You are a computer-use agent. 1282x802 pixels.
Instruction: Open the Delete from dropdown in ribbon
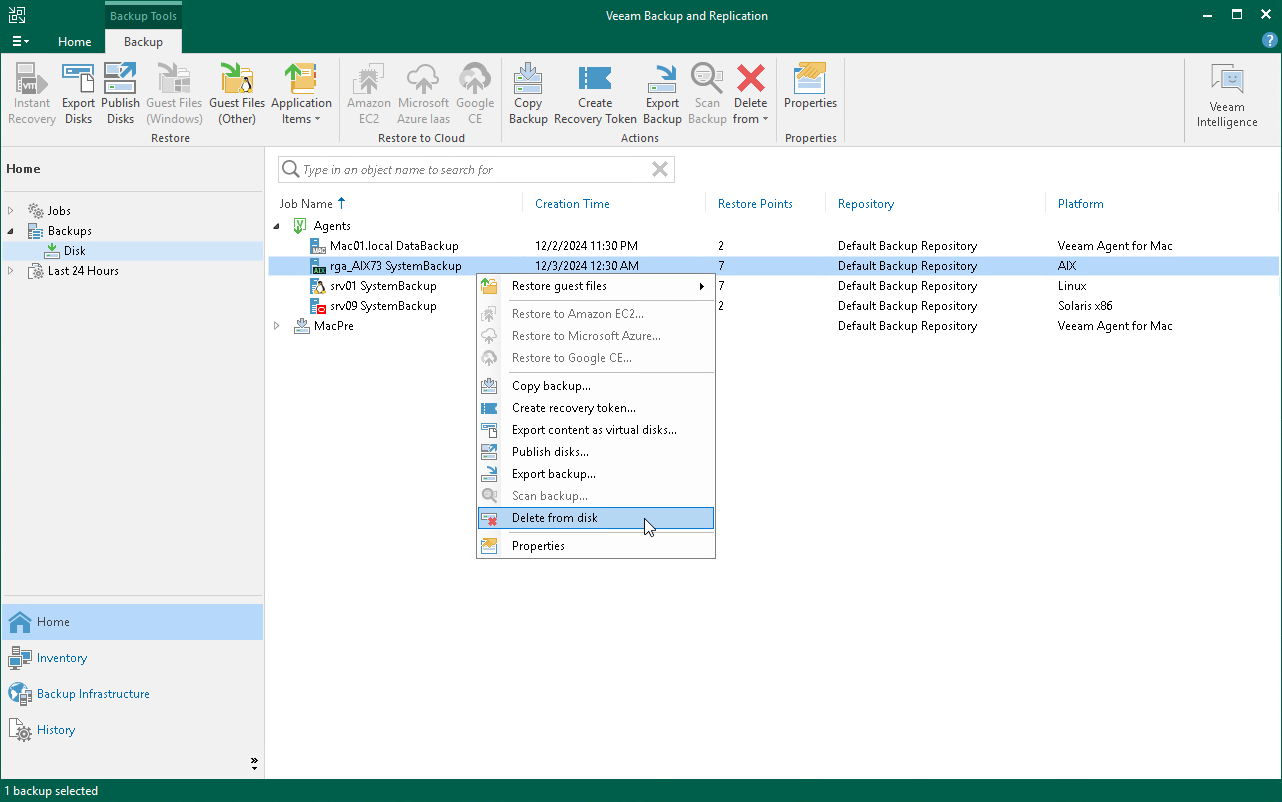click(x=750, y=94)
